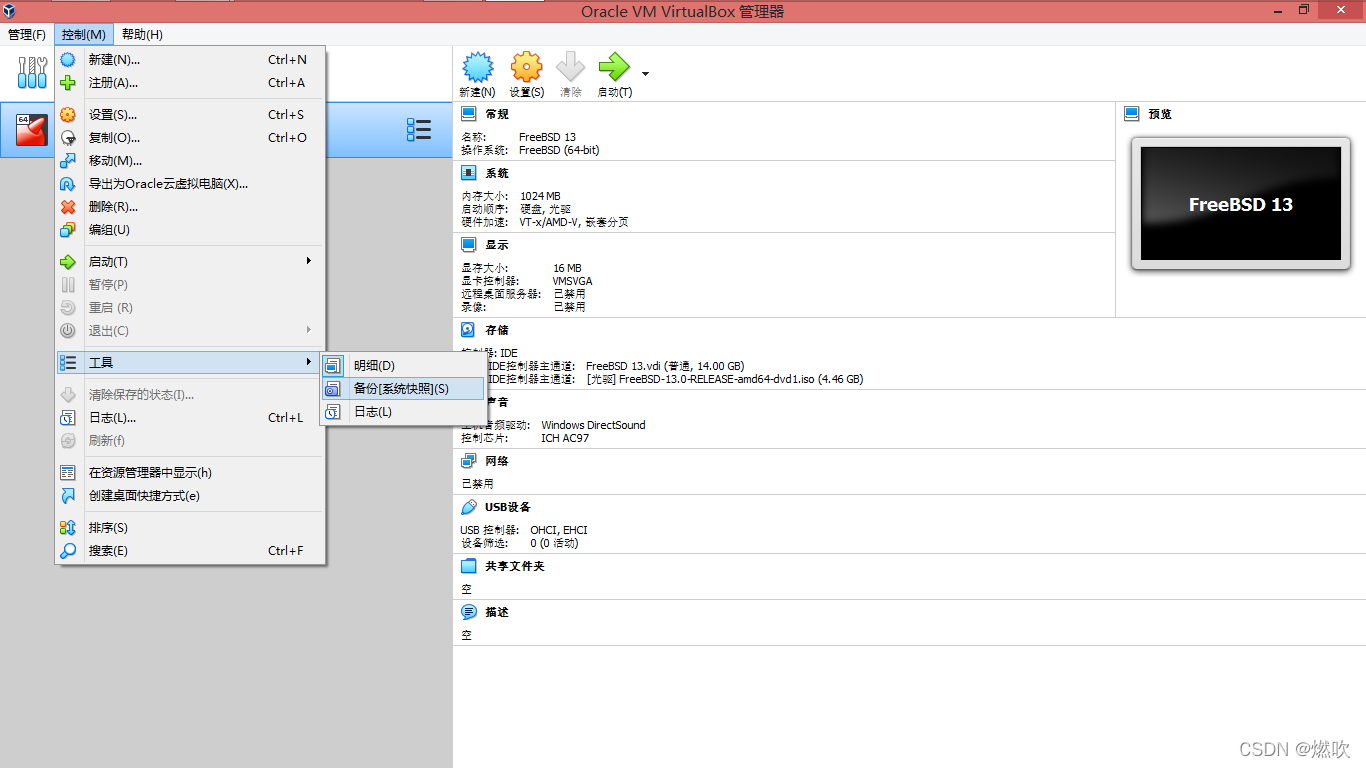Open the 管理(F) menu

27,34
